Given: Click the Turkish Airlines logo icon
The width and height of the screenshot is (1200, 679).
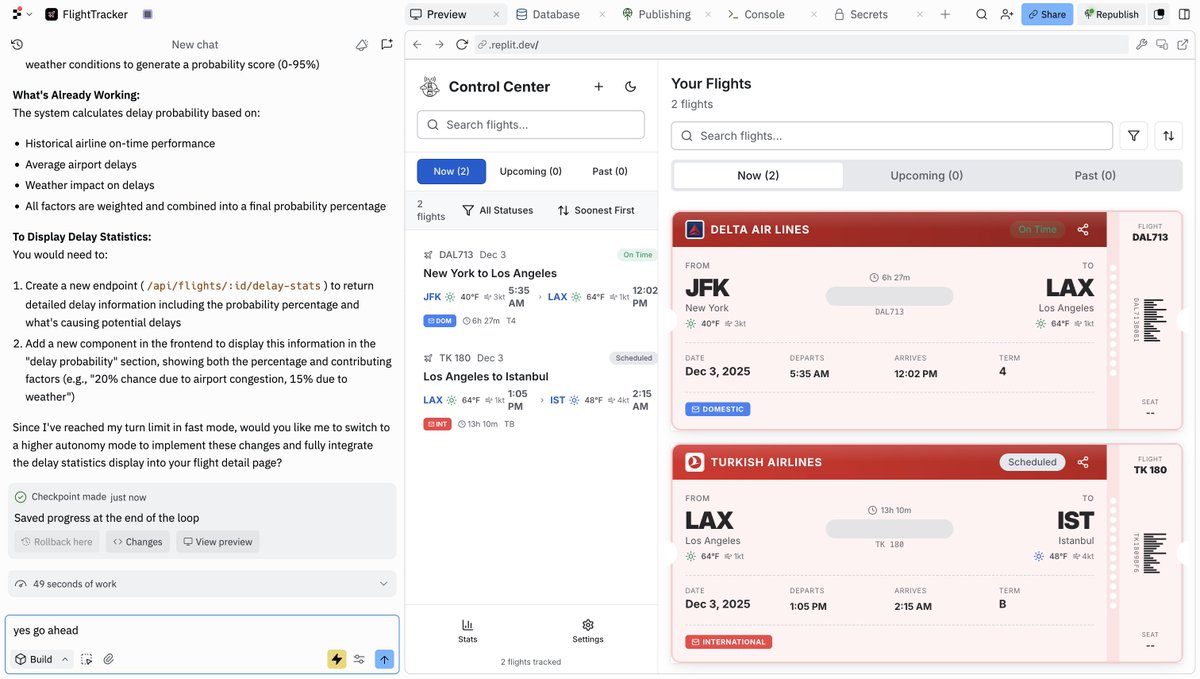Looking at the screenshot, I should (x=695, y=462).
